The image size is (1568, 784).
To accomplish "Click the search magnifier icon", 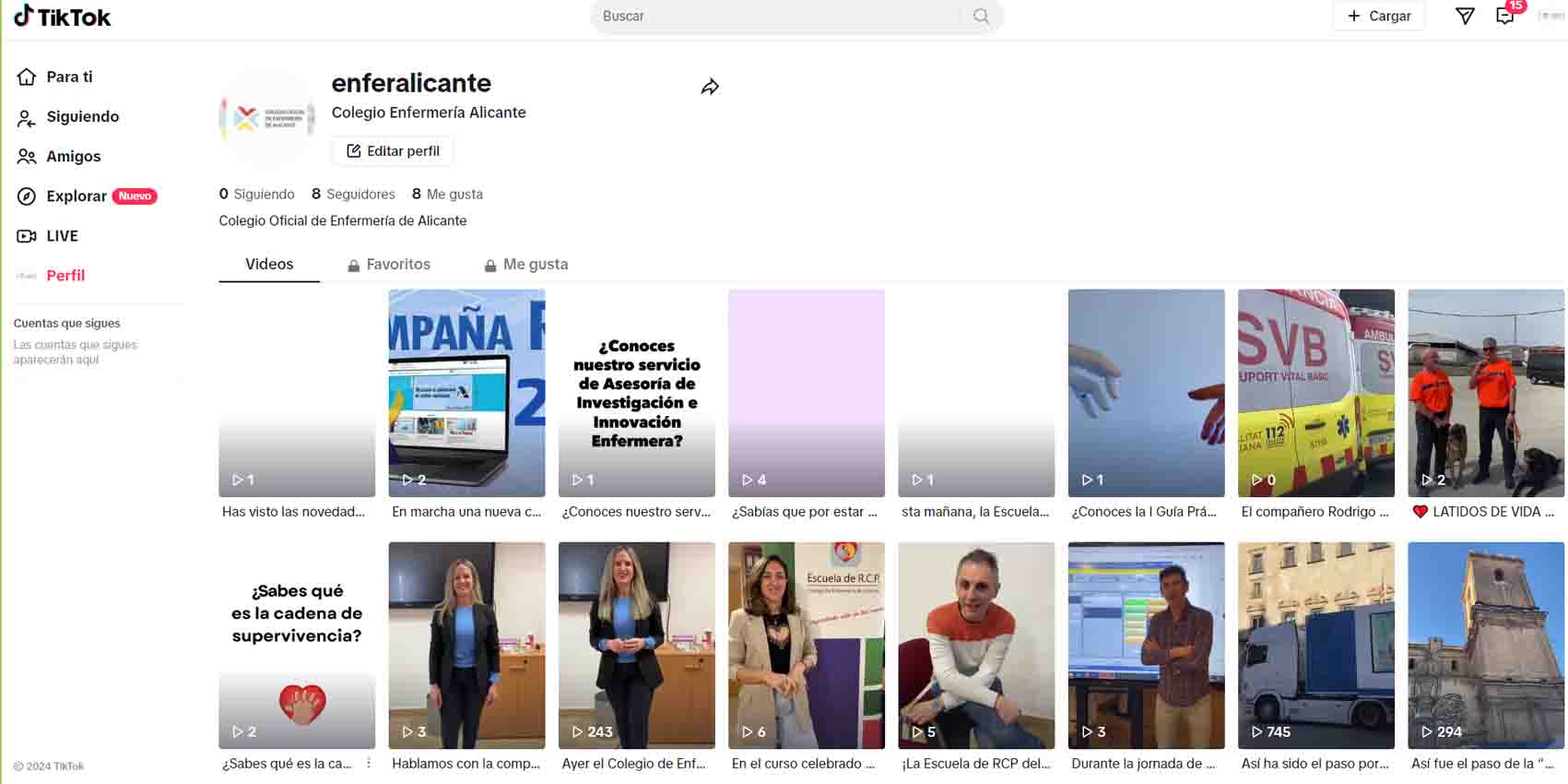I will 981,16.
